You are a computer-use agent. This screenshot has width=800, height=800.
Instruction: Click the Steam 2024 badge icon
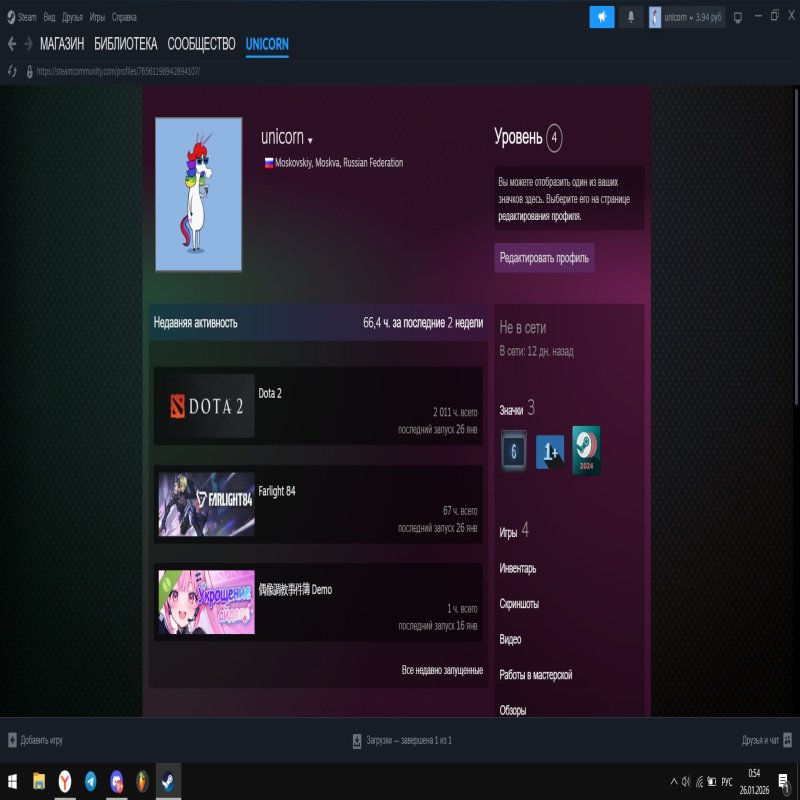point(586,450)
